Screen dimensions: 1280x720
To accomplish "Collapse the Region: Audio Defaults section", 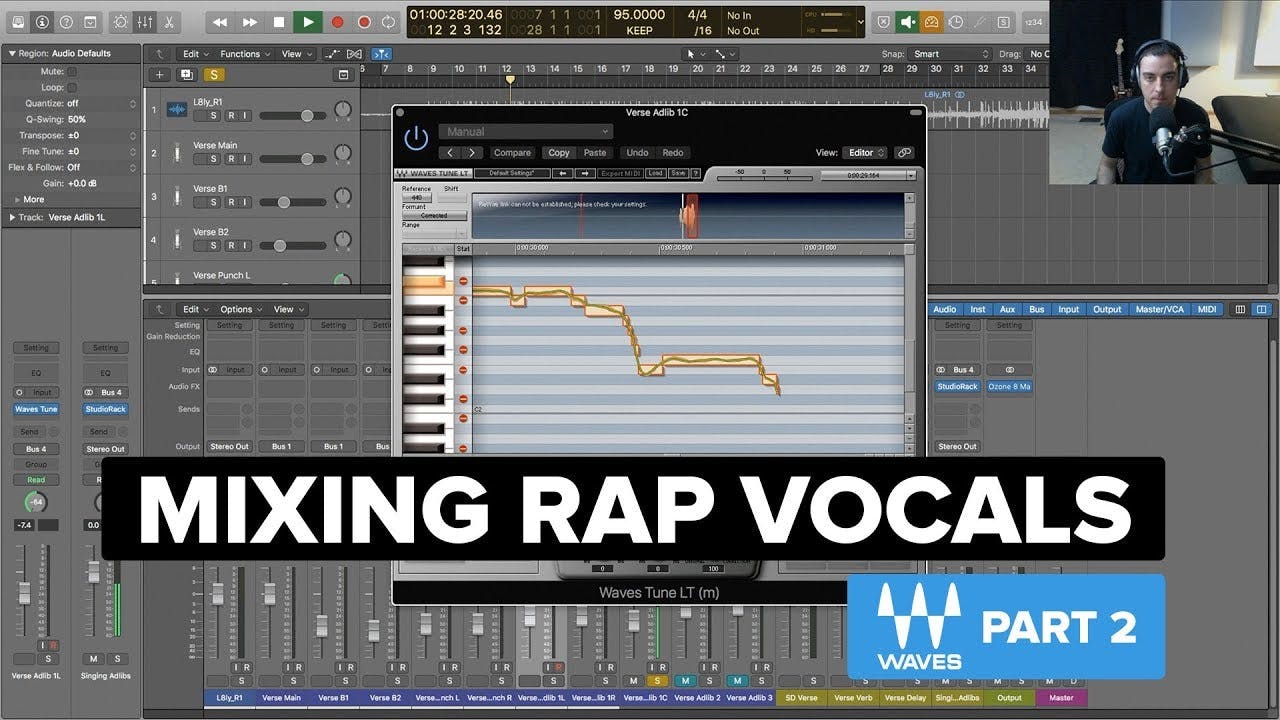I will [x=12, y=52].
